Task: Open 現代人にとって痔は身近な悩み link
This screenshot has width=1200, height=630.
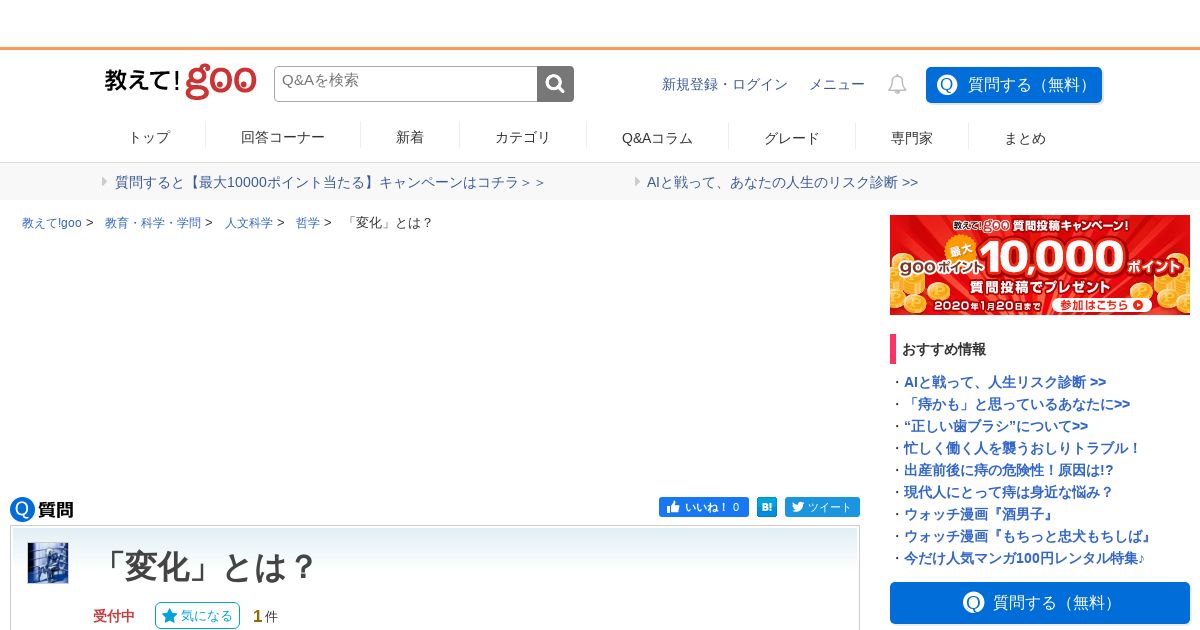Action: coord(1009,492)
